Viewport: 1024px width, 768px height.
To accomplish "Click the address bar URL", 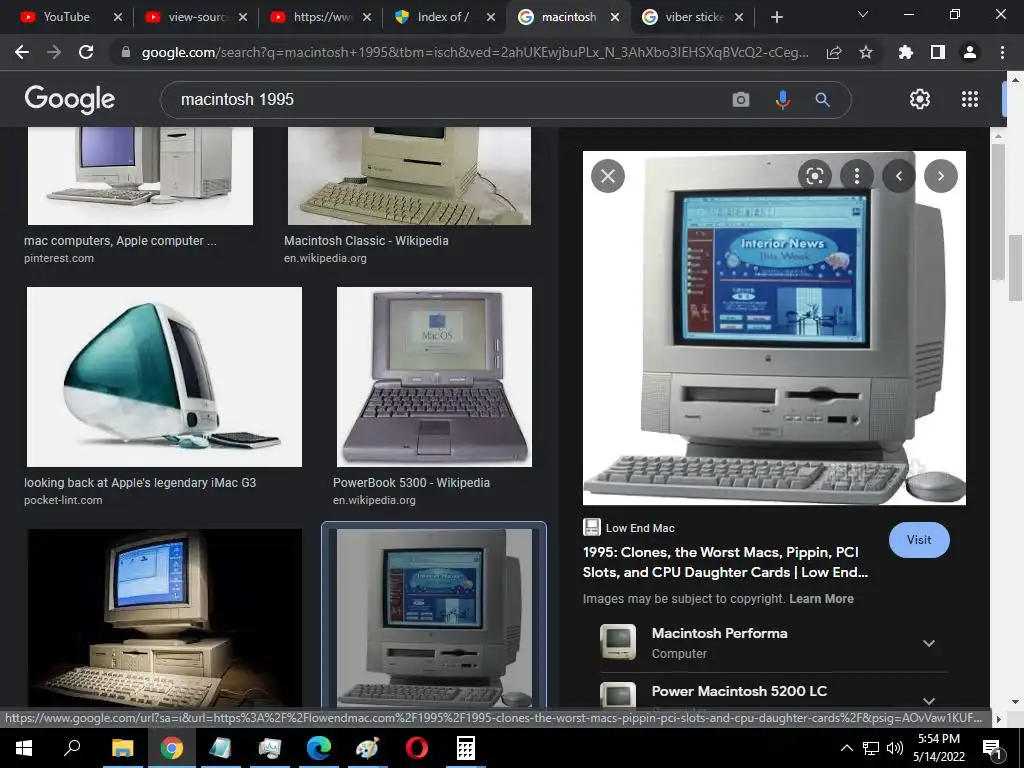I will pyautogui.click(x=475, y=52).
